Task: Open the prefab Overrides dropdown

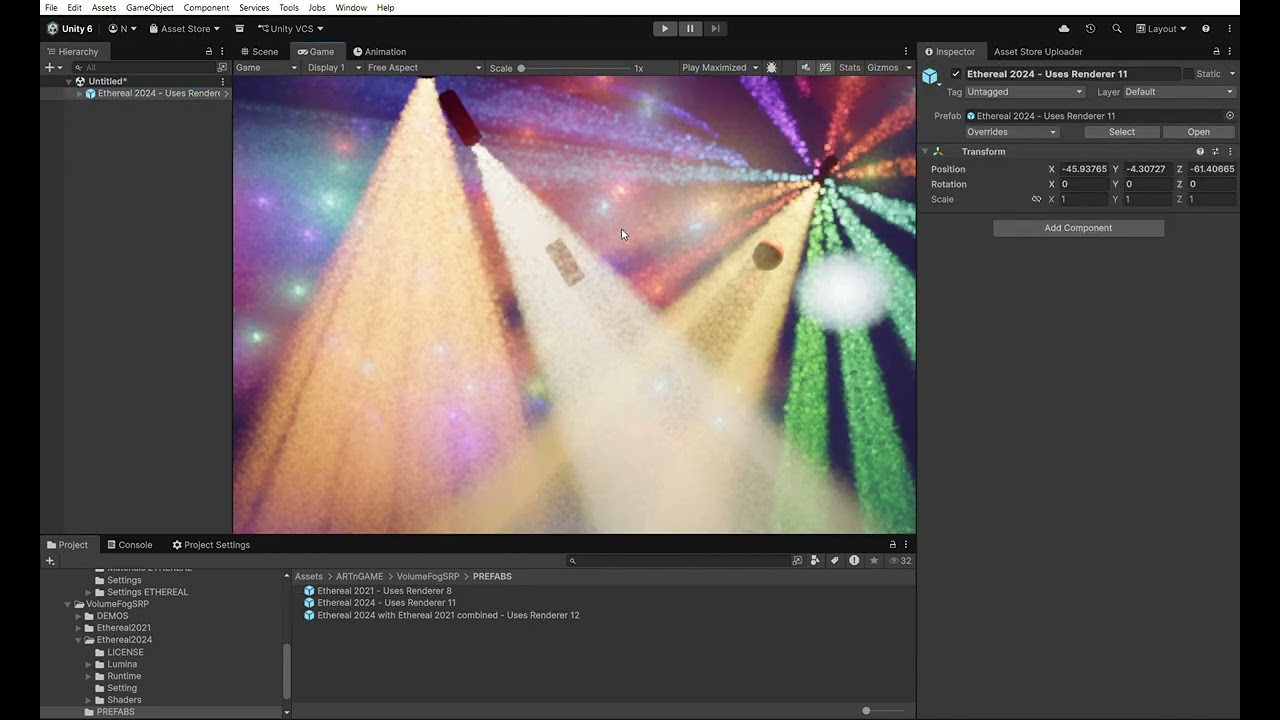Action: coord(1012,132)
